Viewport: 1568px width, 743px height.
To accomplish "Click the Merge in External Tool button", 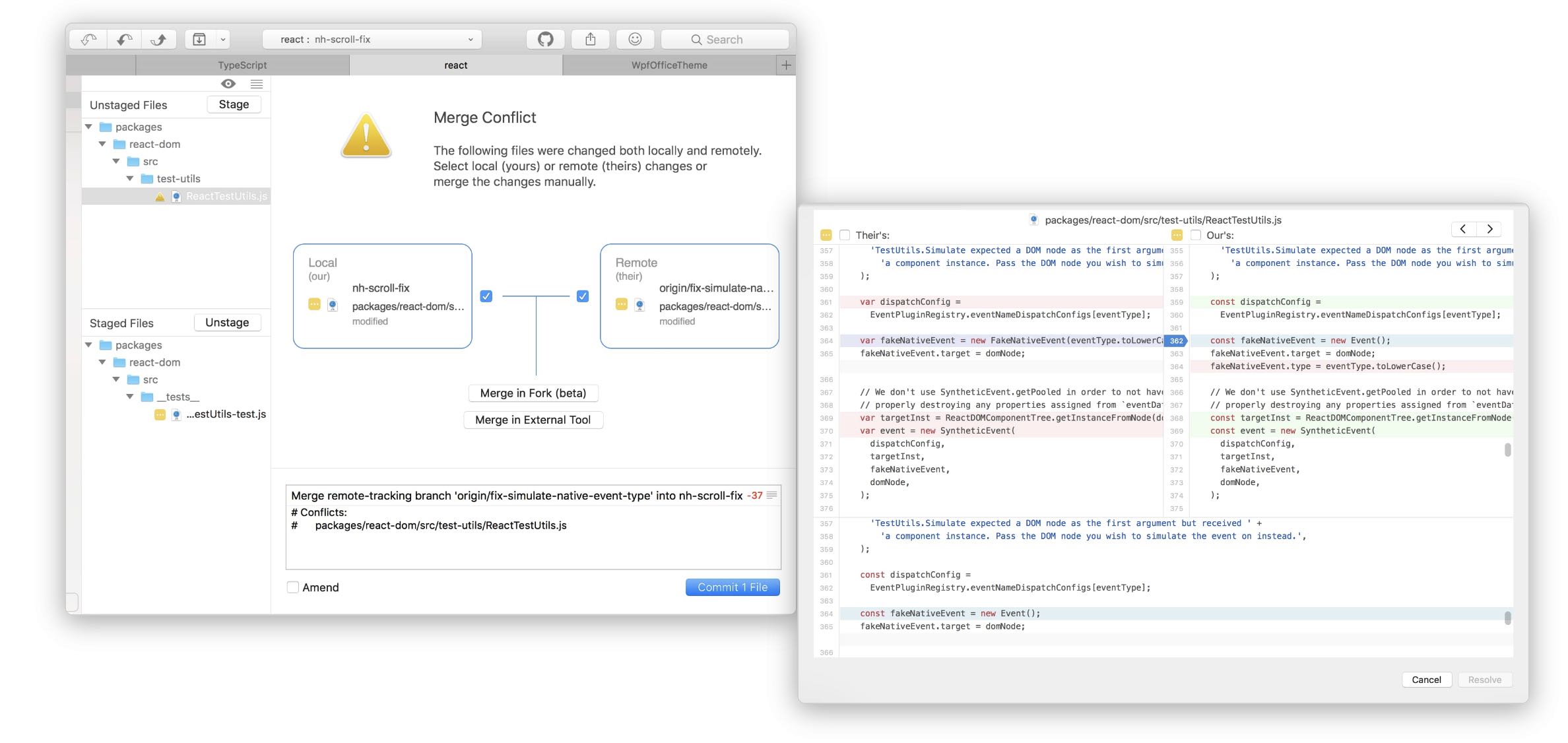I will [533, 419].
